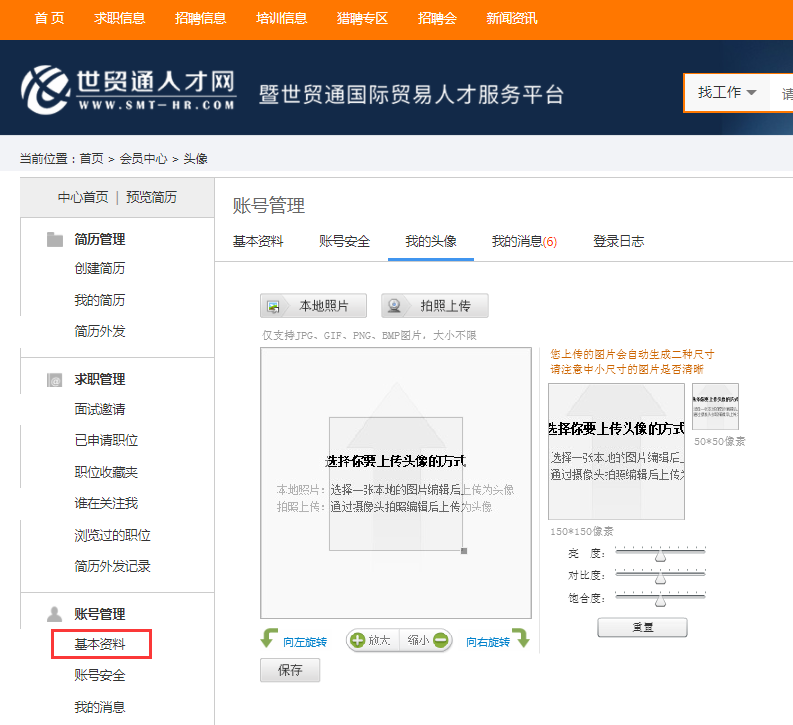Open the 找工作 search type dropdown
Screen dimensions: 793x725
[x=726, y=93]
